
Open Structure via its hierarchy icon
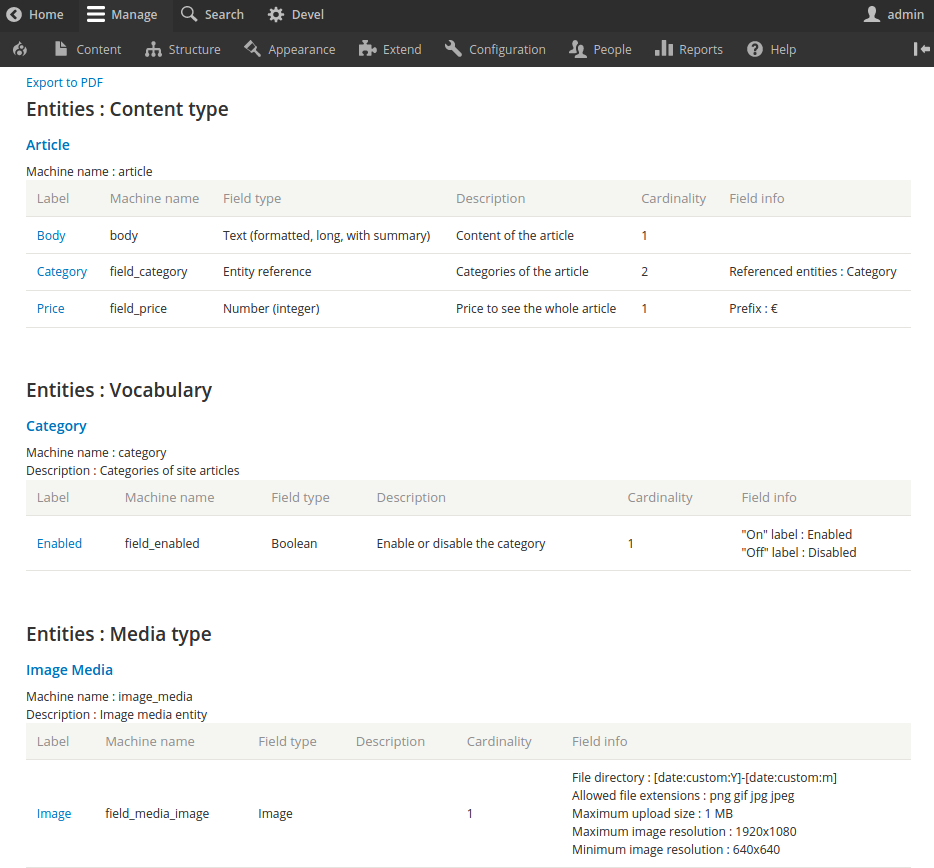pos(153,49)
